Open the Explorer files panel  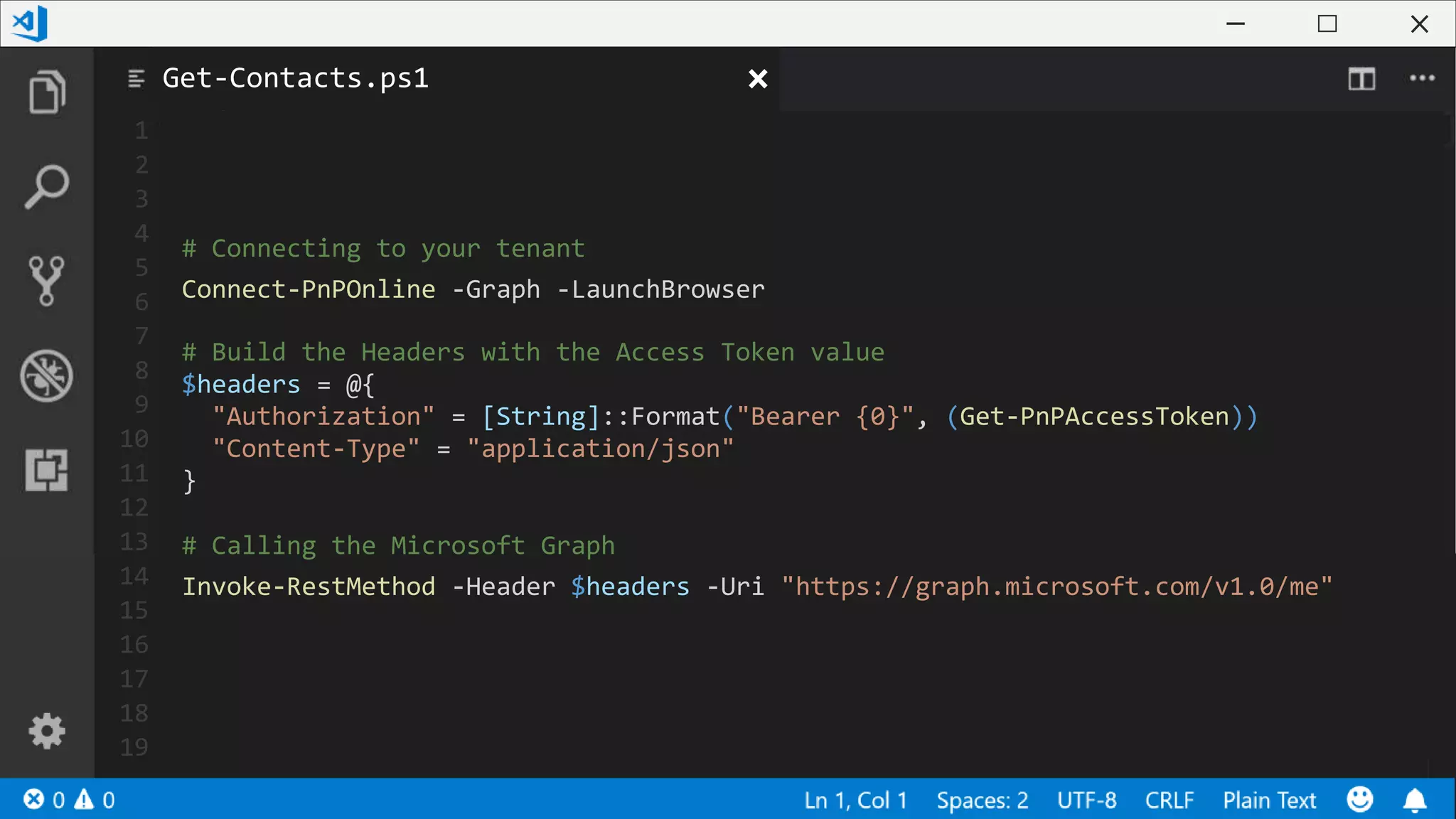47,92
